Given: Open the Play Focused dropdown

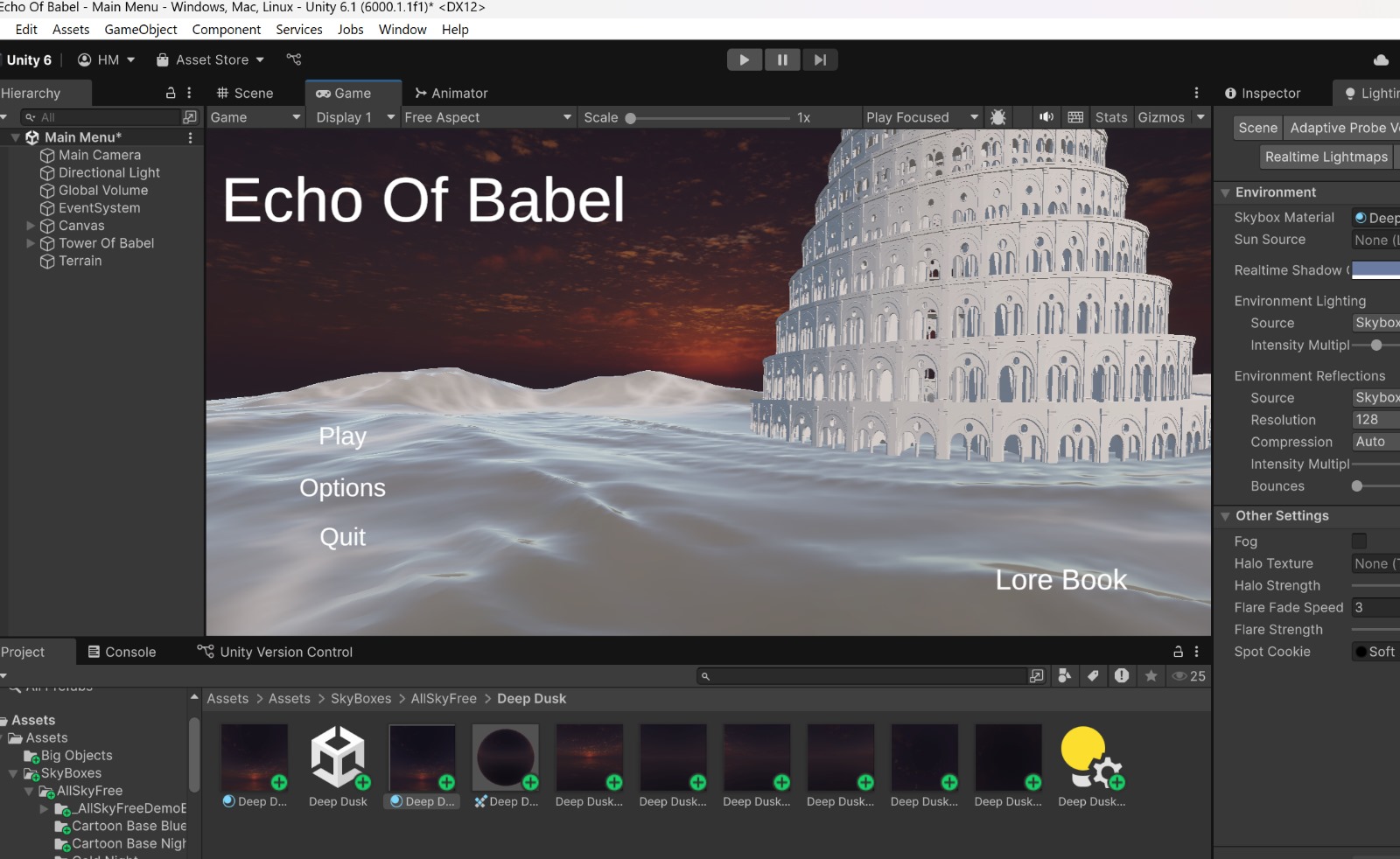Looking at the screenshot, I should [x=922, y=117].
